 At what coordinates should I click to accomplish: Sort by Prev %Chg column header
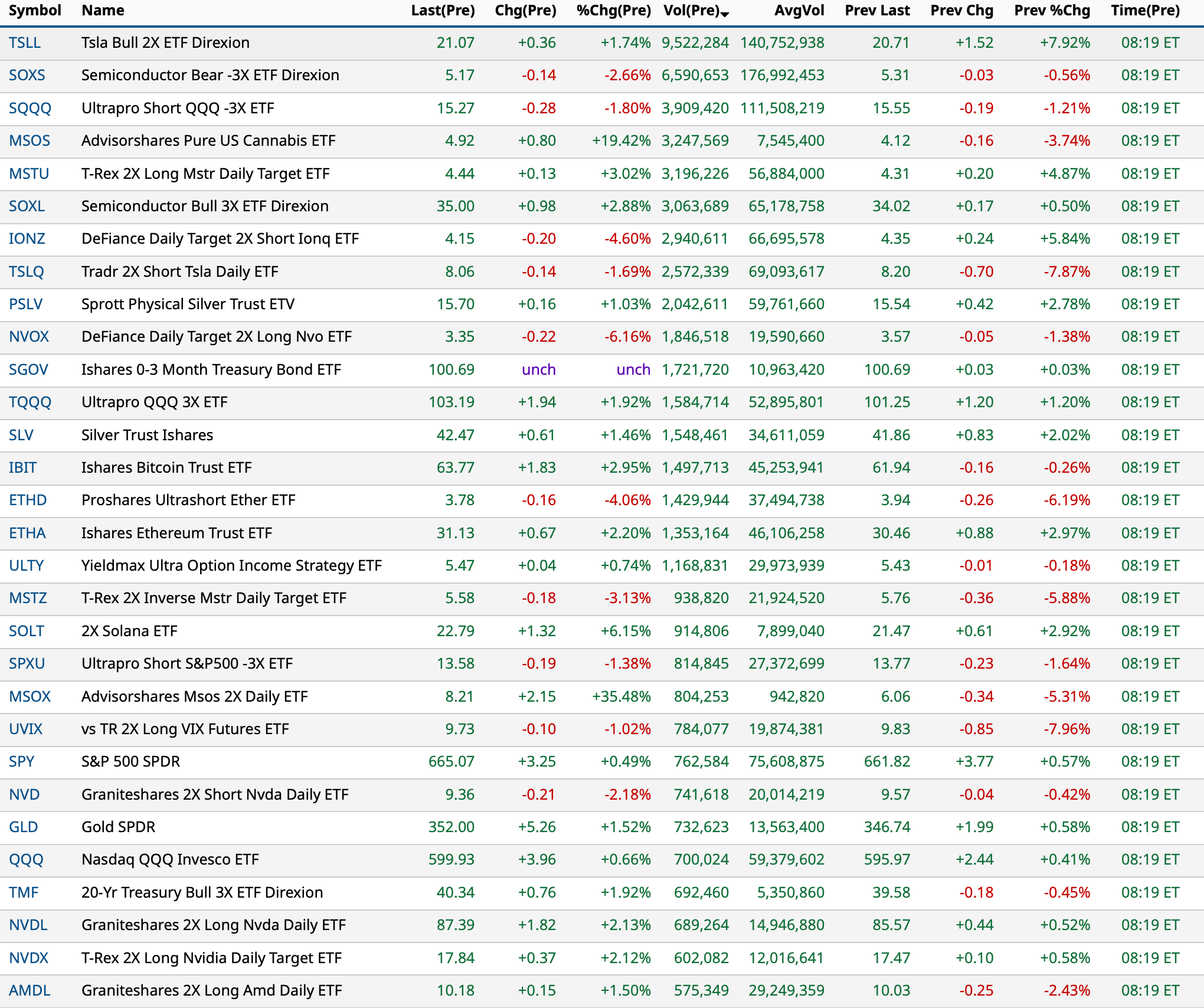tap(1052, 11)
